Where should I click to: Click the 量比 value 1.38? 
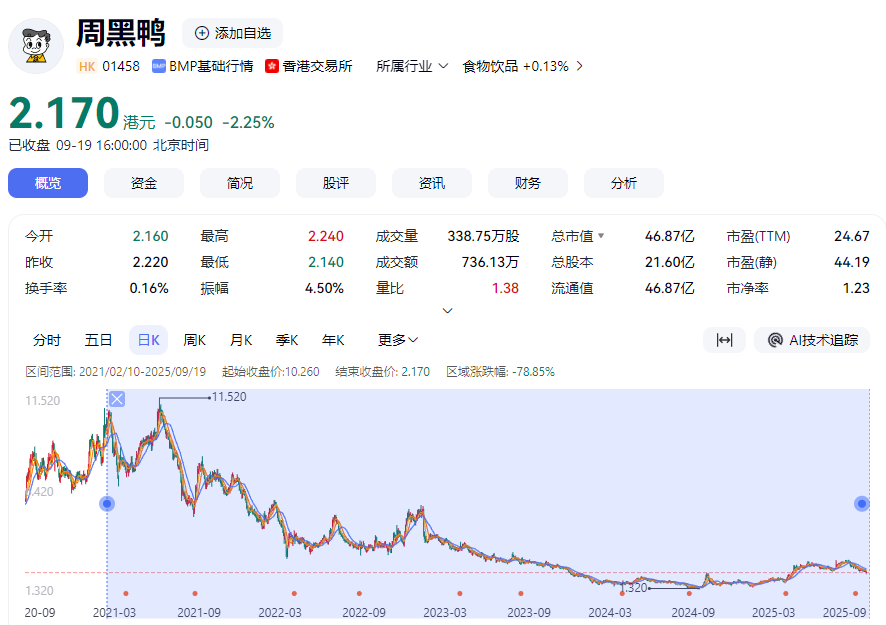(505, 288)
